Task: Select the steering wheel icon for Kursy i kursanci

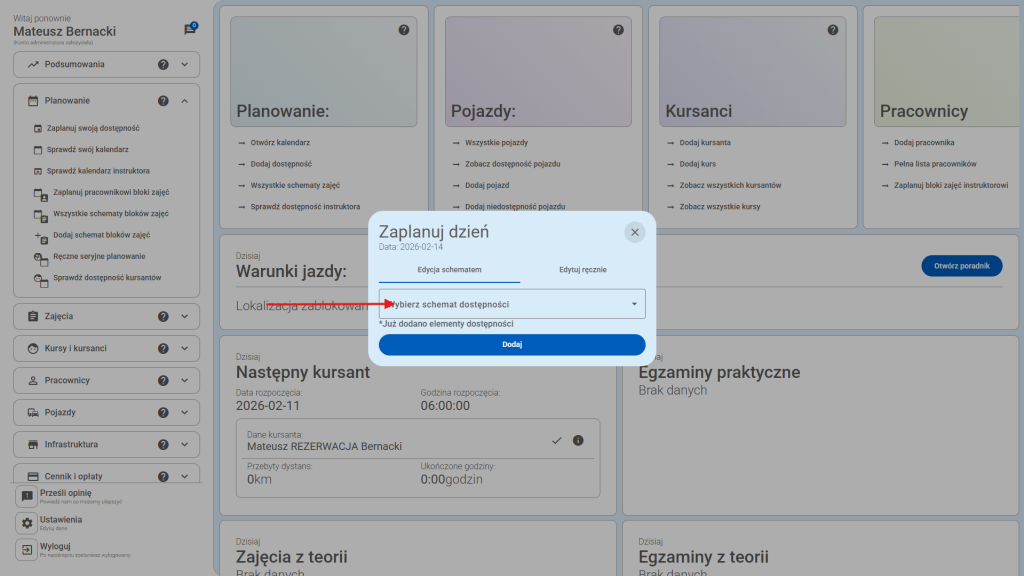Action: pyautogui.click(x=34, y=348)
